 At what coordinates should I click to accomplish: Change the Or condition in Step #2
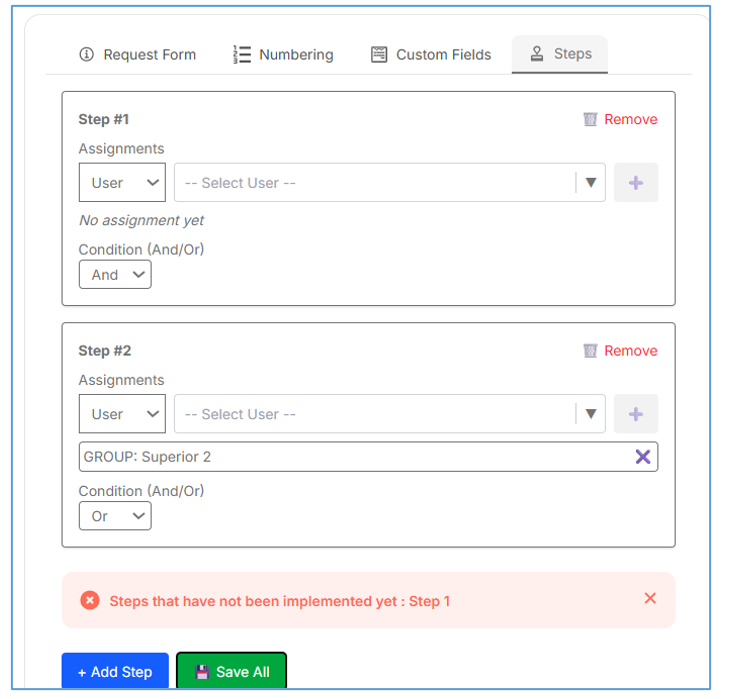point(115,516)
